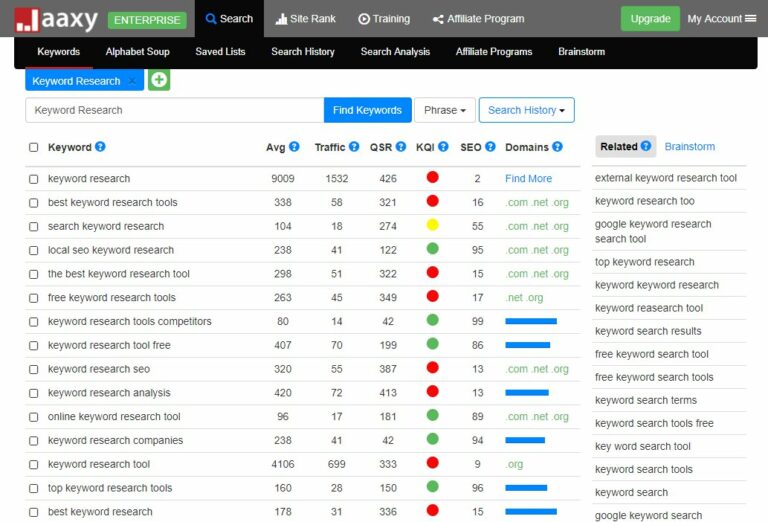
Task: Click help icon next to QSR header
Action: pos(401,146)
